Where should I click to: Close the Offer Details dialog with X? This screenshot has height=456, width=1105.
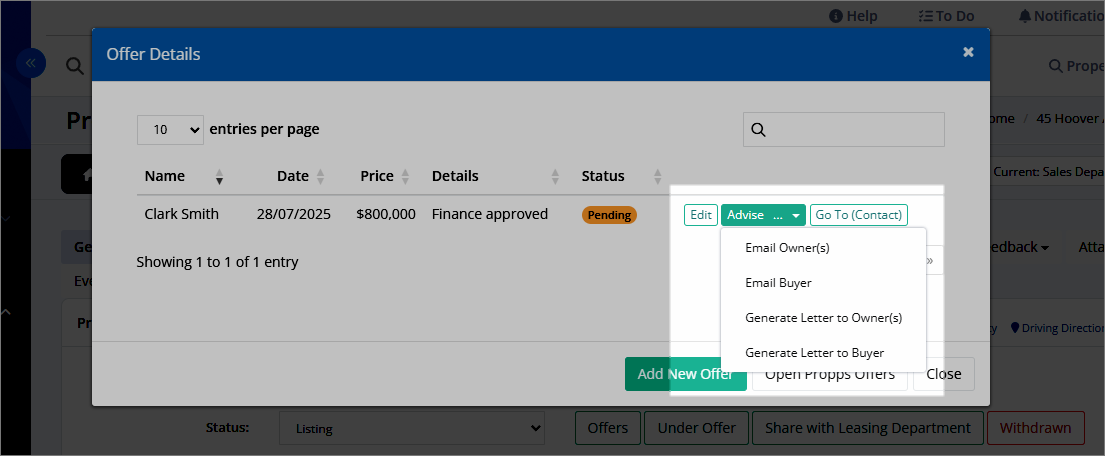point(968,52)
